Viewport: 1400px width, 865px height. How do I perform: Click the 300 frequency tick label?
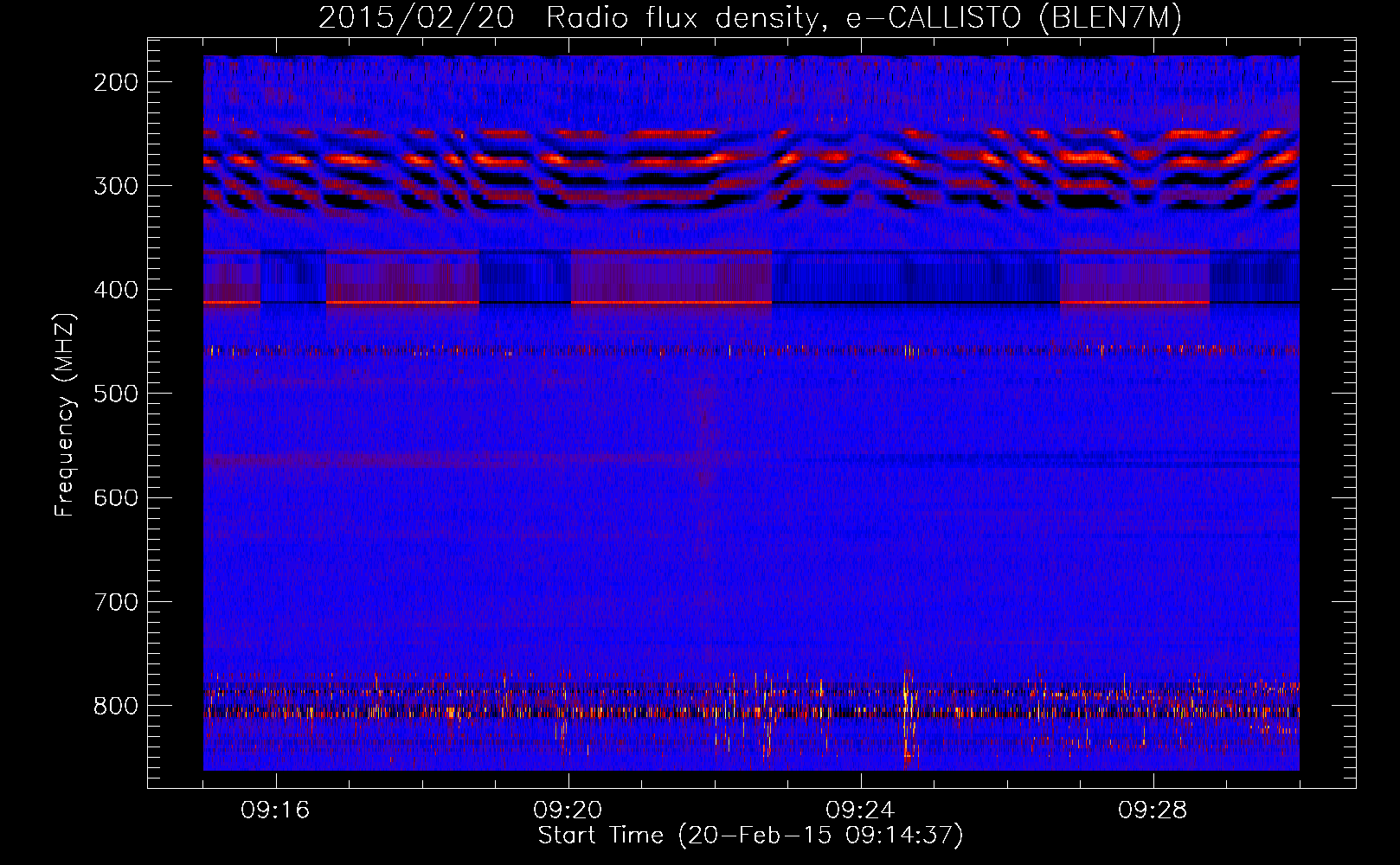pos(116,186)
